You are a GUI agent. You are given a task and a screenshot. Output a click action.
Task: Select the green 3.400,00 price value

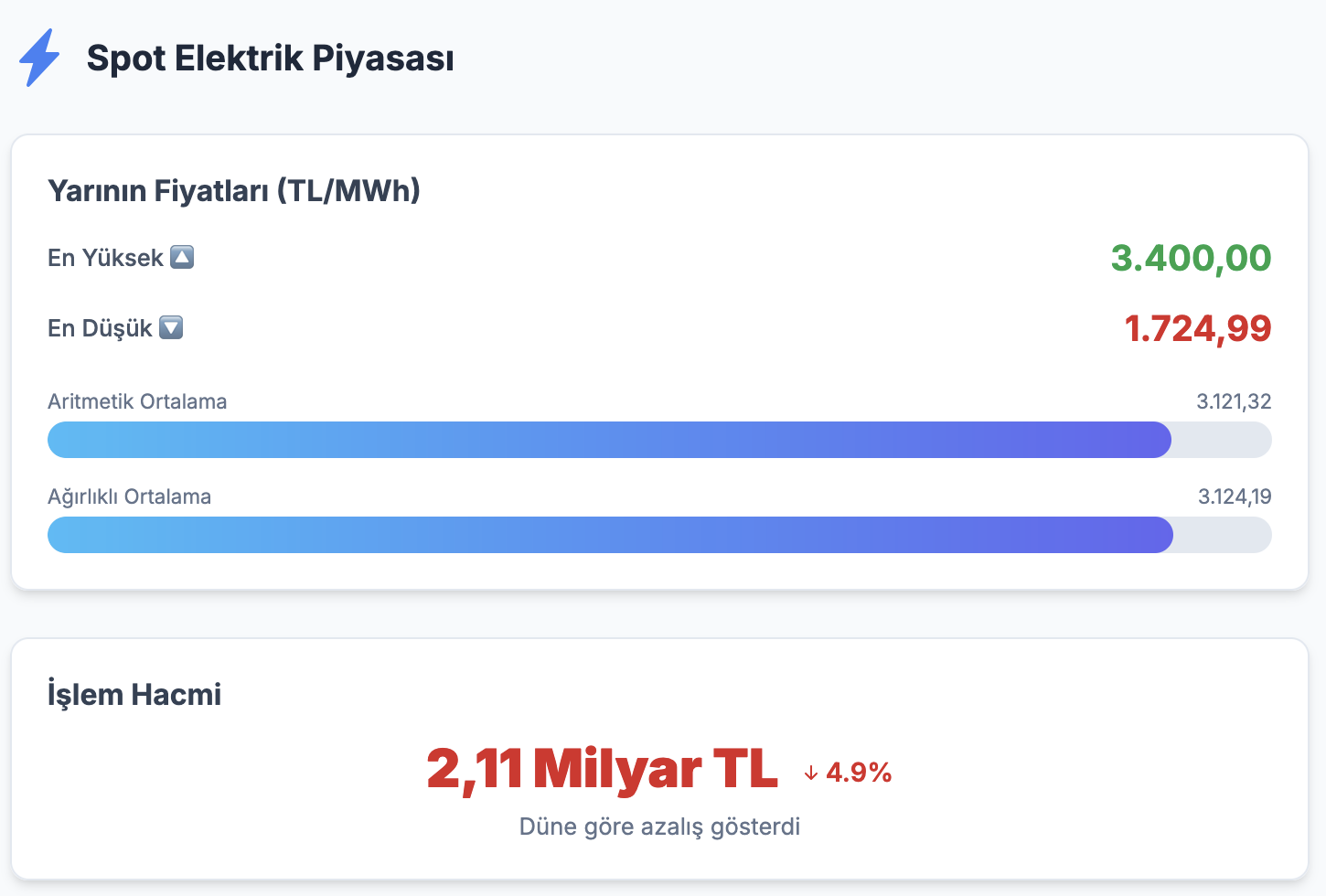coord(1191,258)
